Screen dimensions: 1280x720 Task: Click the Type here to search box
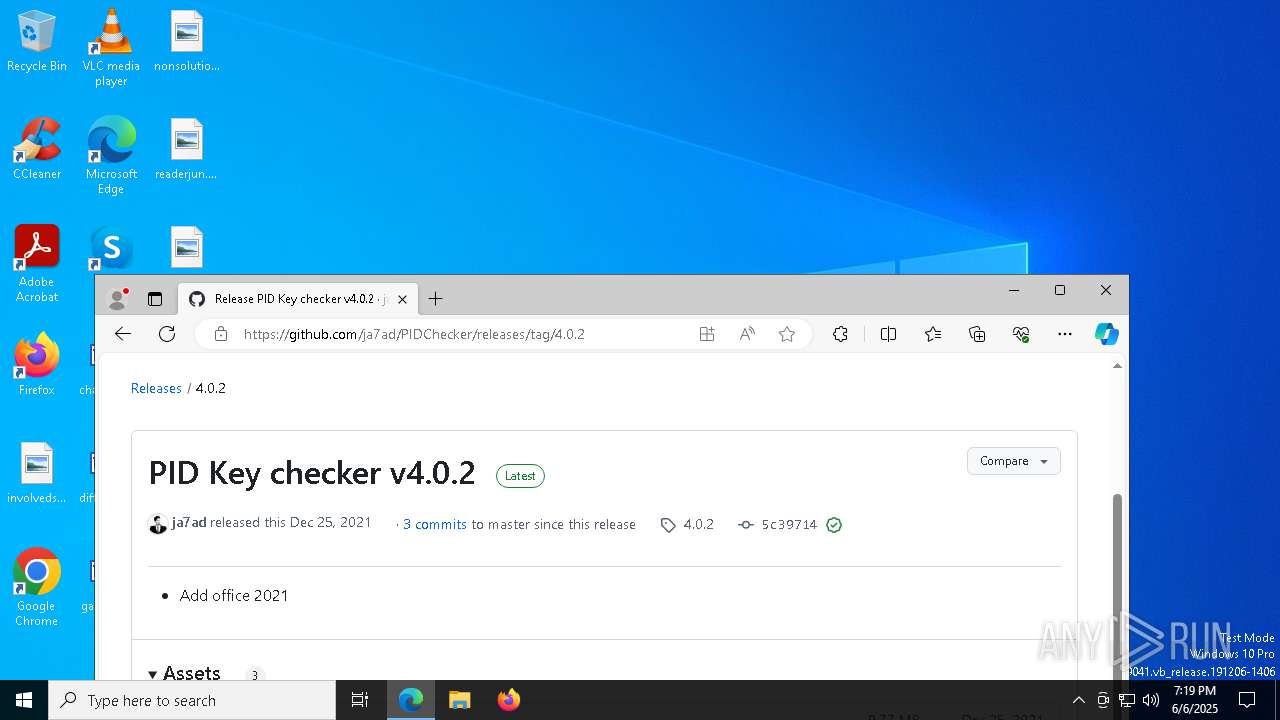pos(192,700)
